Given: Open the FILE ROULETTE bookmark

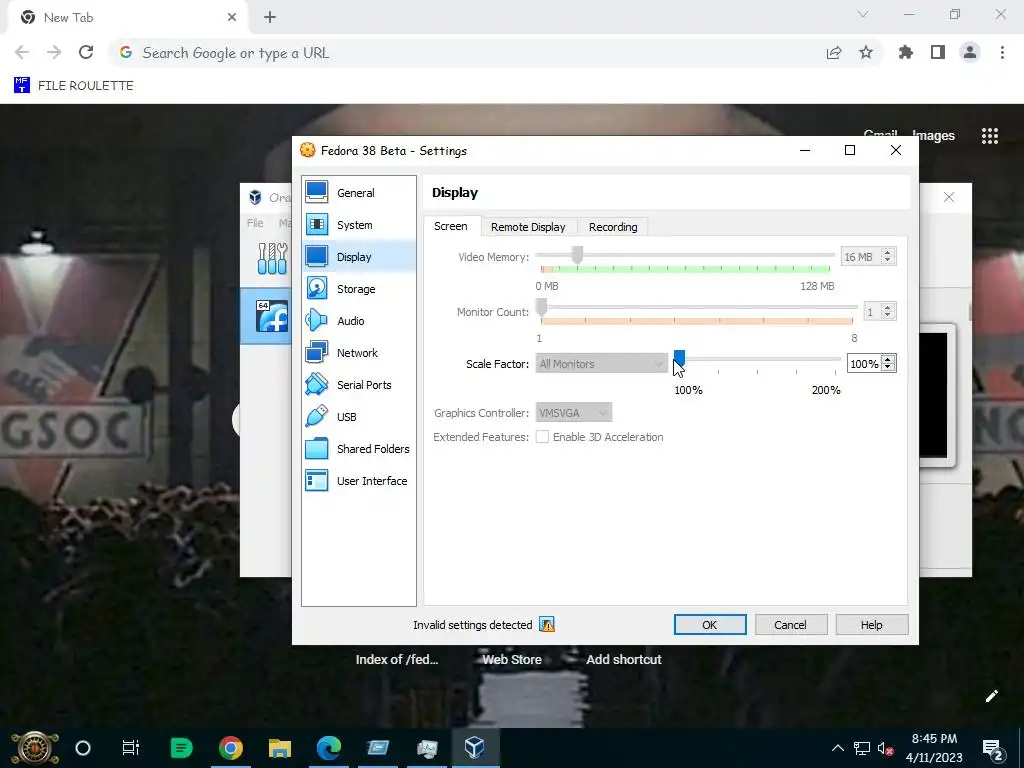Looking at the screenshot, I should tap(74, 86).
